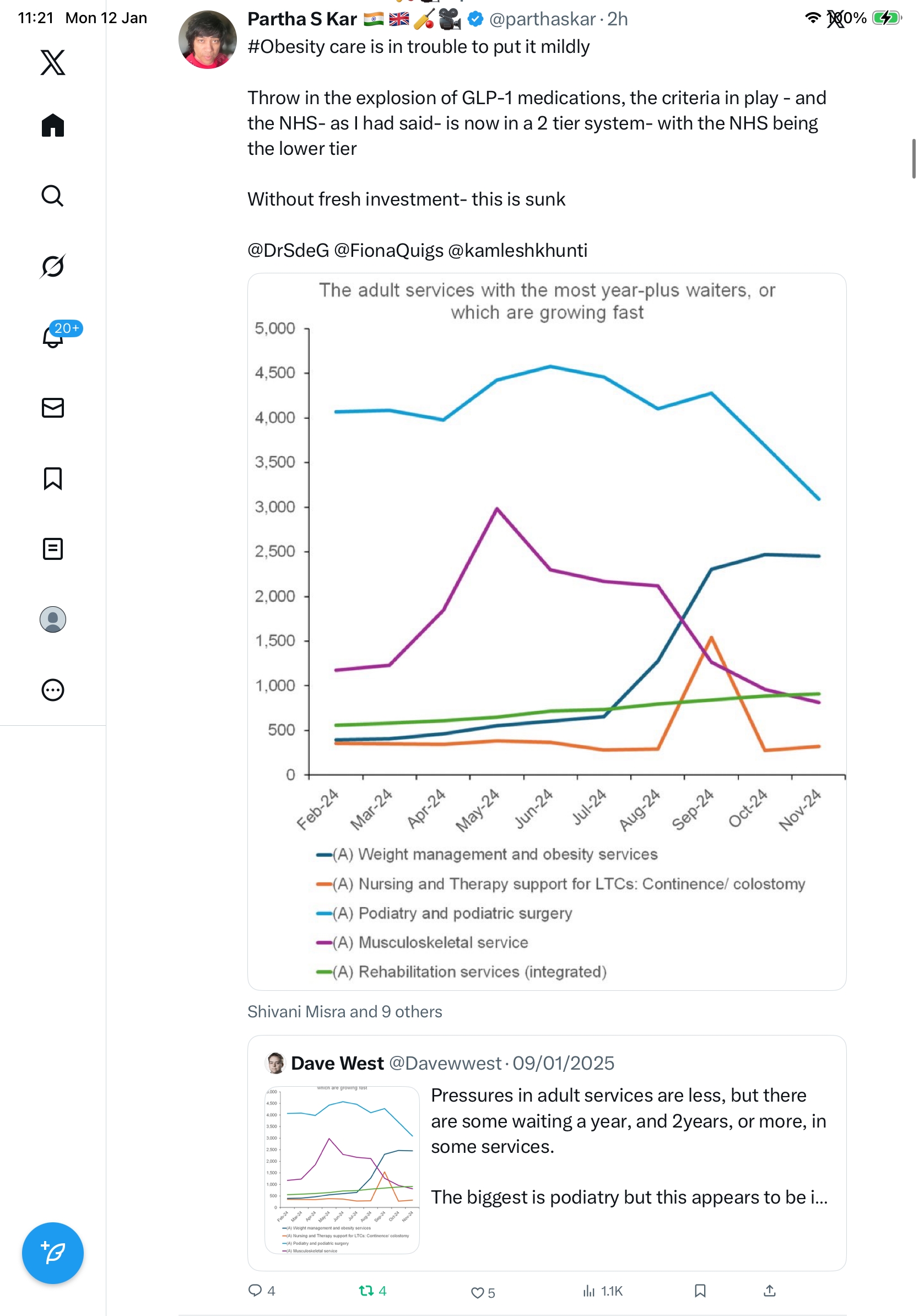The image size is (919, 1316).
Task: Open @kamleshkhunti mention link
Action: 517,251
